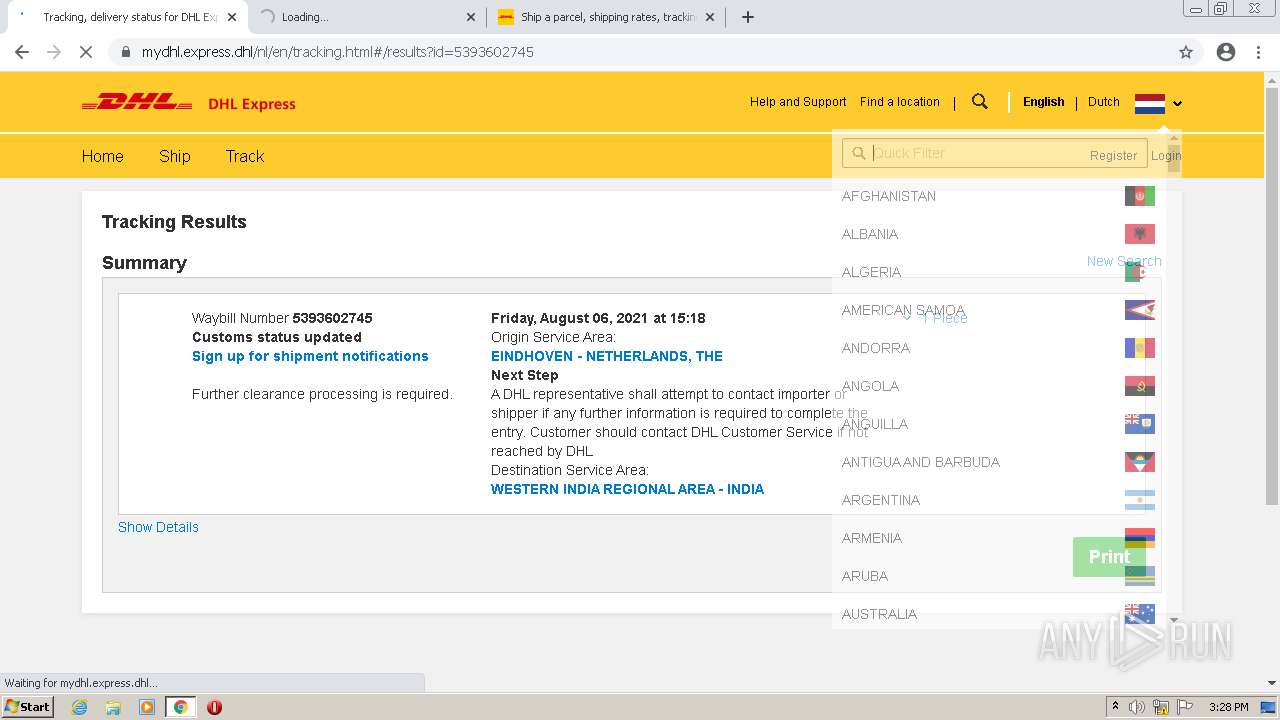Close the Tracking delivery status tab
Screen dimensions: 1280x720
click(231, 17)
